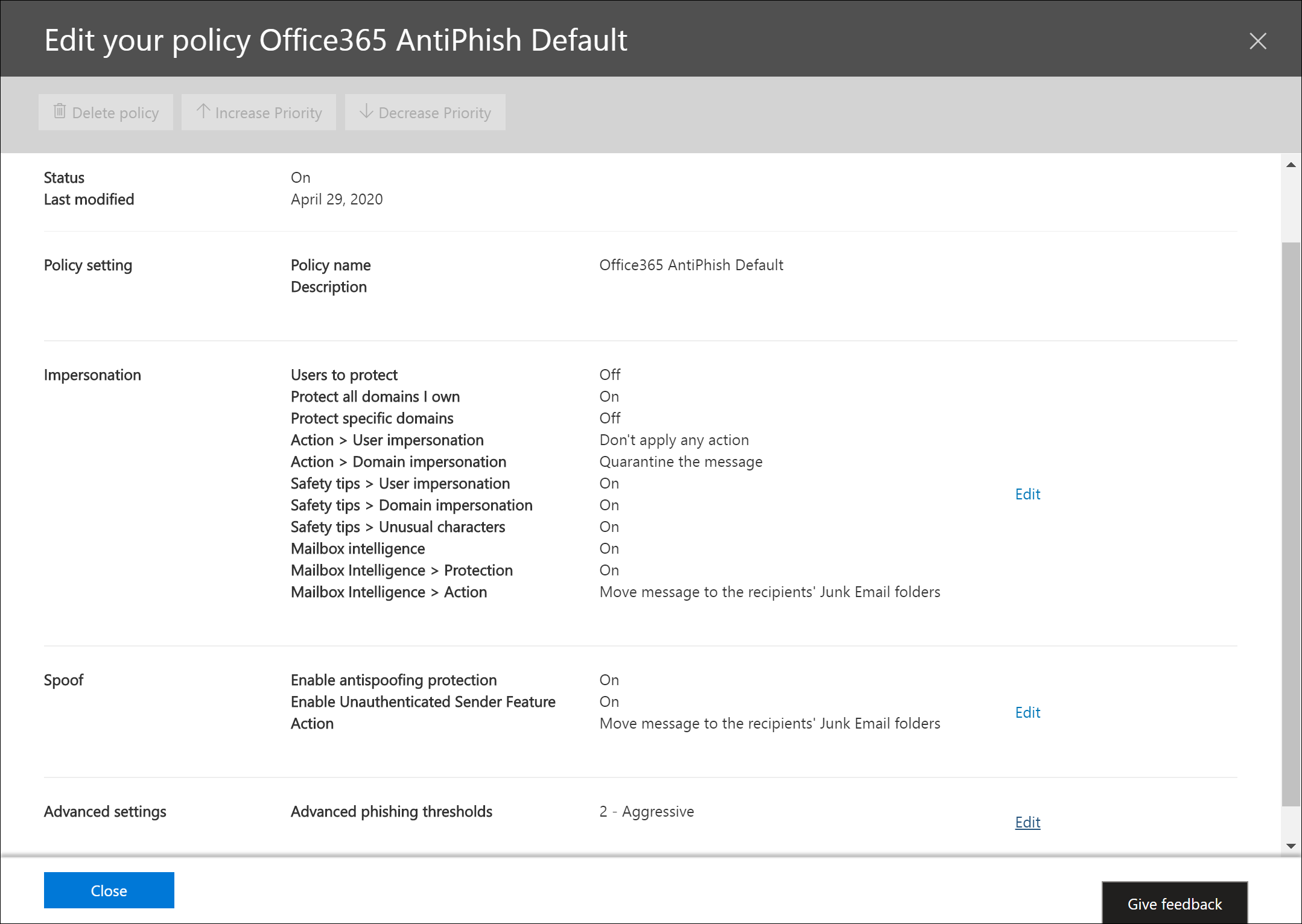Click the 'Status' label
Viewport: 1302px width, 924px height.
click(x=64, y=178)
